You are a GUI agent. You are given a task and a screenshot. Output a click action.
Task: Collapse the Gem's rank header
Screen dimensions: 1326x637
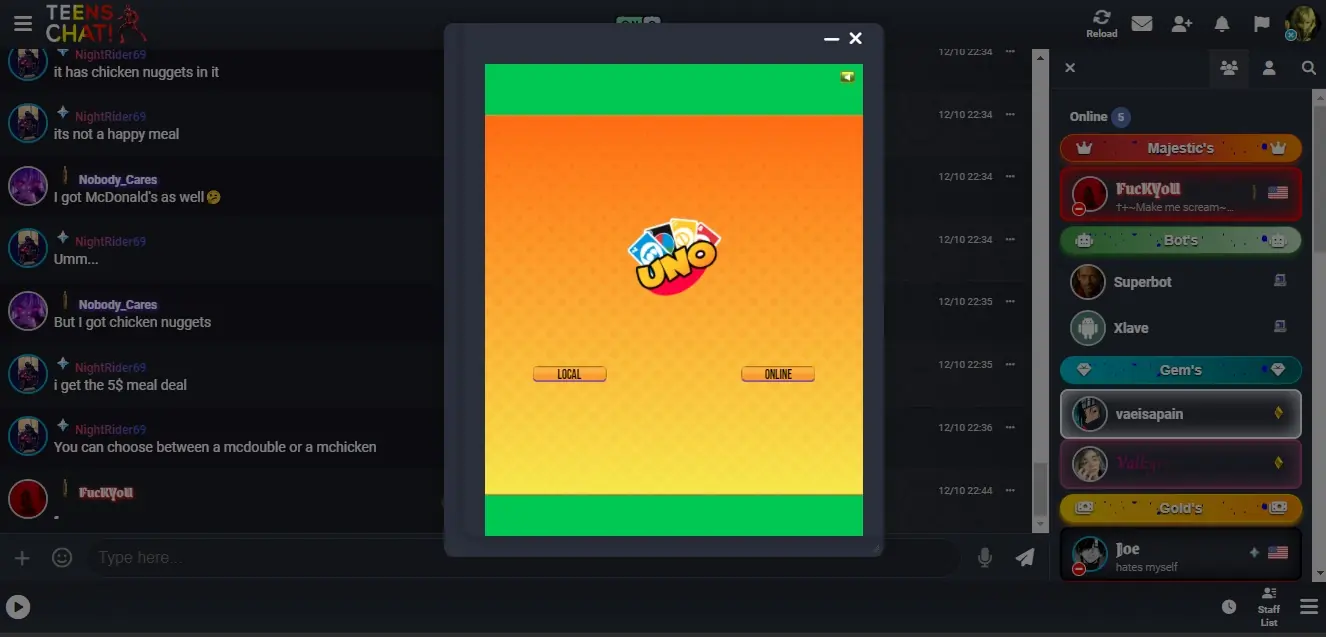coord(1181,370)
